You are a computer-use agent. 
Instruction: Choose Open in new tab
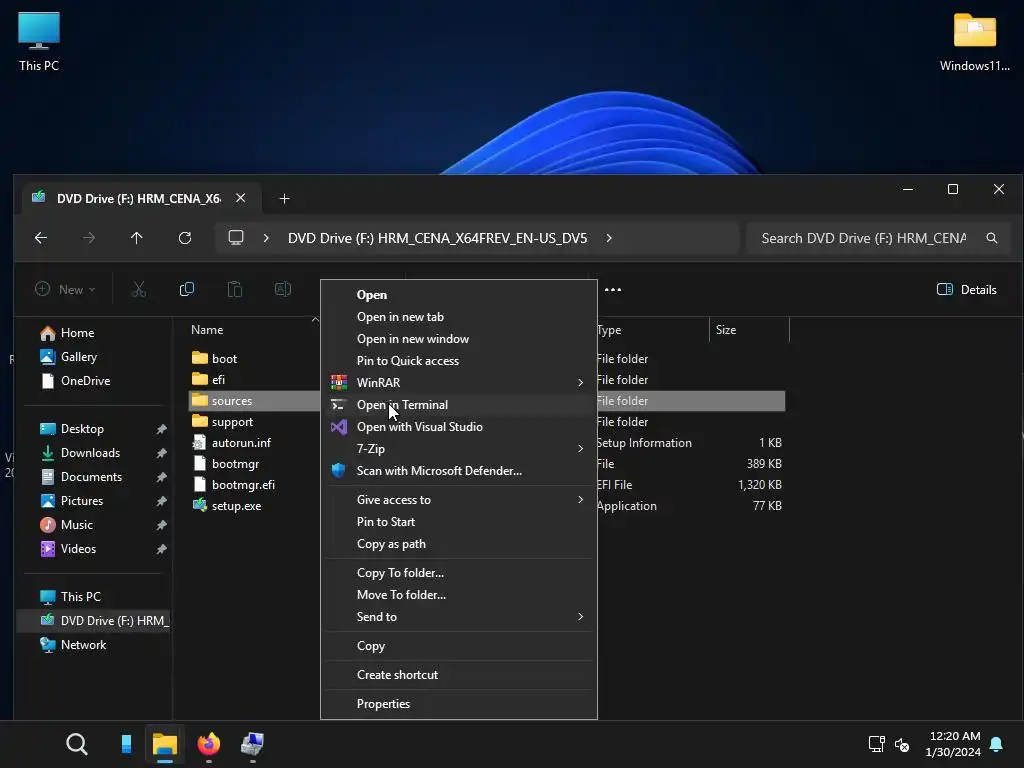[x=459, y=317]
